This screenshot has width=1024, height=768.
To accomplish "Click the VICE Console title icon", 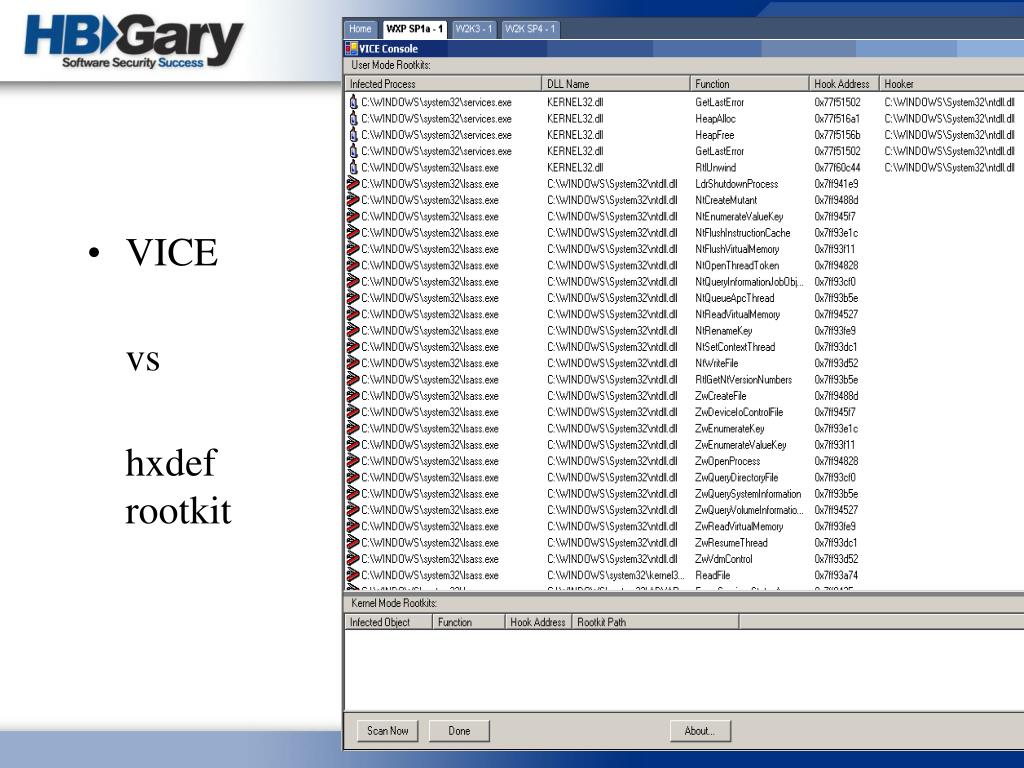I will point(351,48).
